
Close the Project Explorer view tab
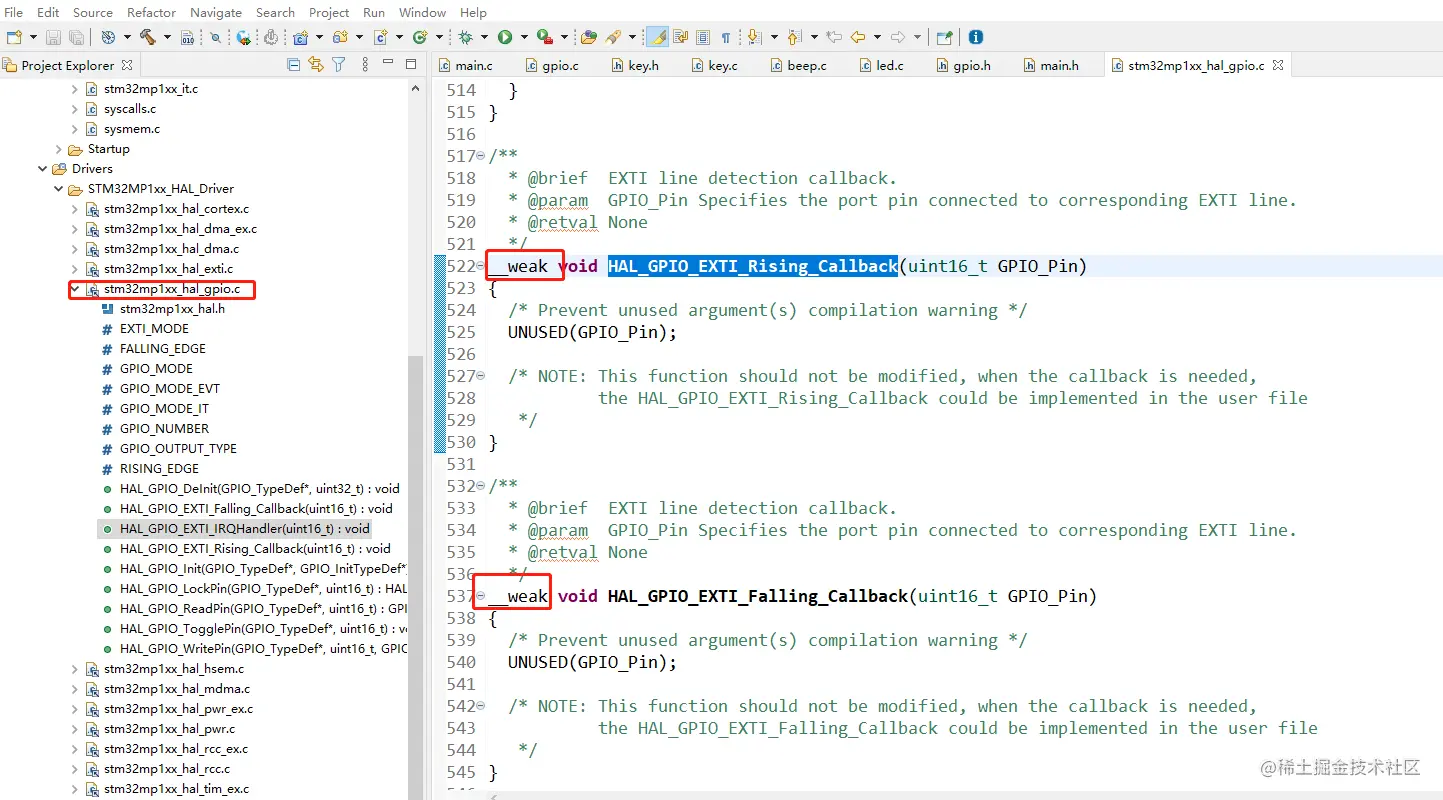click(x=127, y=65)
